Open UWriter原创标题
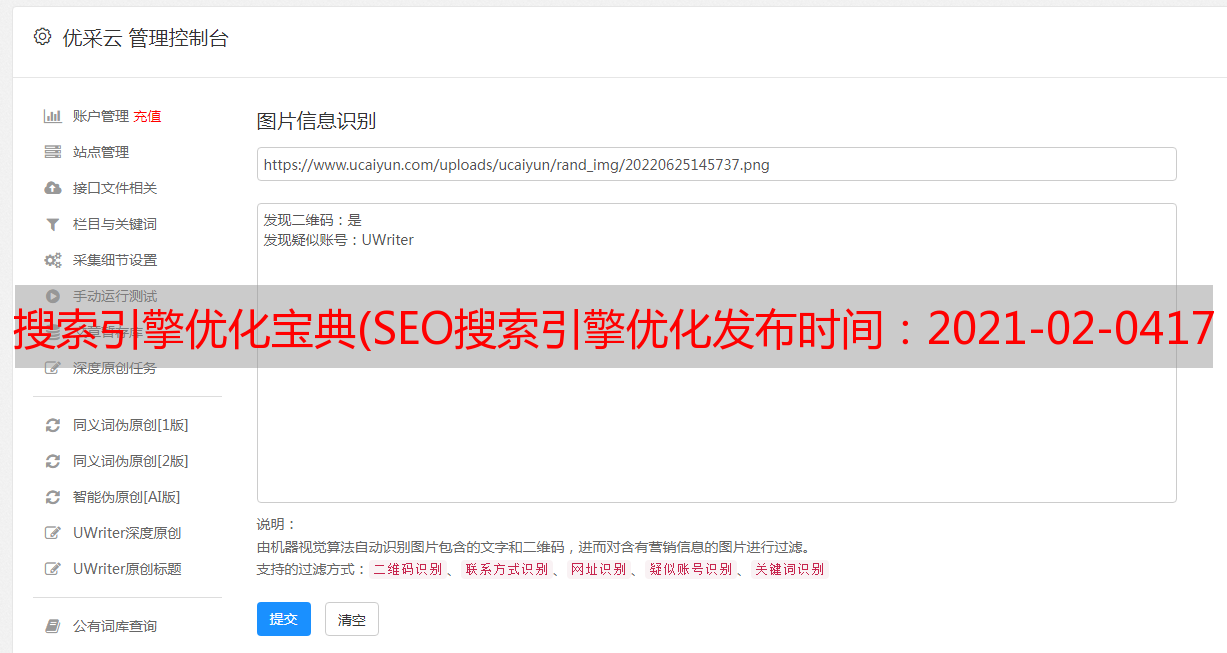 [x=127, y=569]
